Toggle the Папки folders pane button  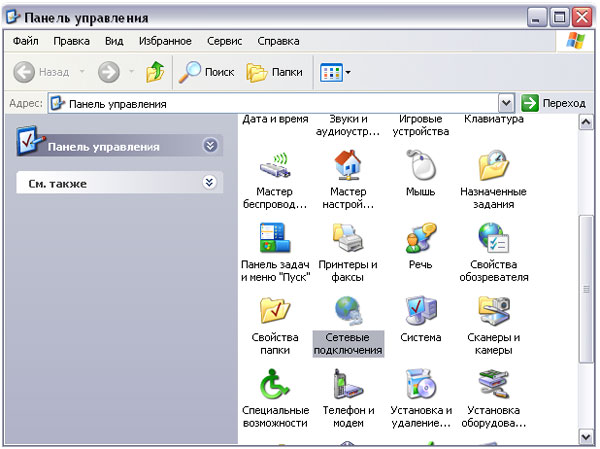click(x=274, y=72)
